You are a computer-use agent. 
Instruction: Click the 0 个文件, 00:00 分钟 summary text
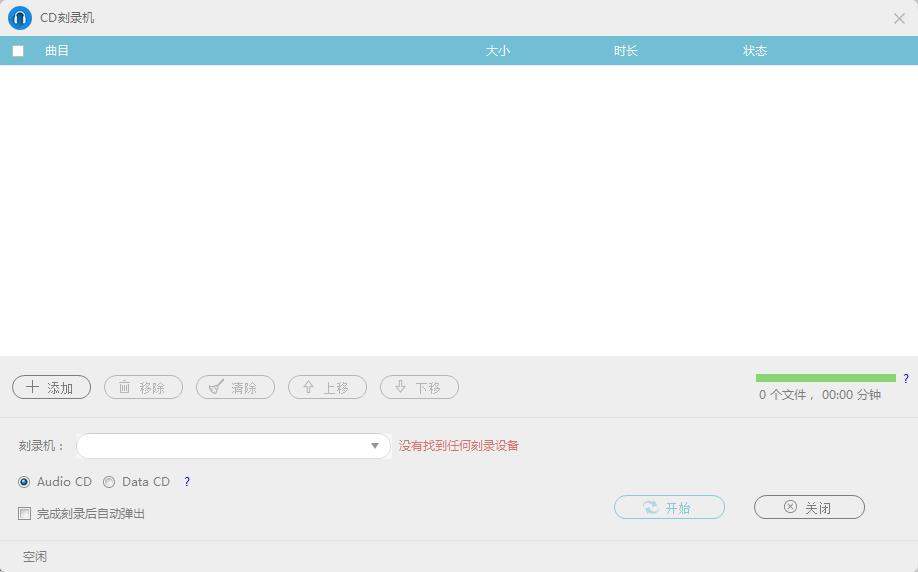pyautogui.click(x=820, y=395)
